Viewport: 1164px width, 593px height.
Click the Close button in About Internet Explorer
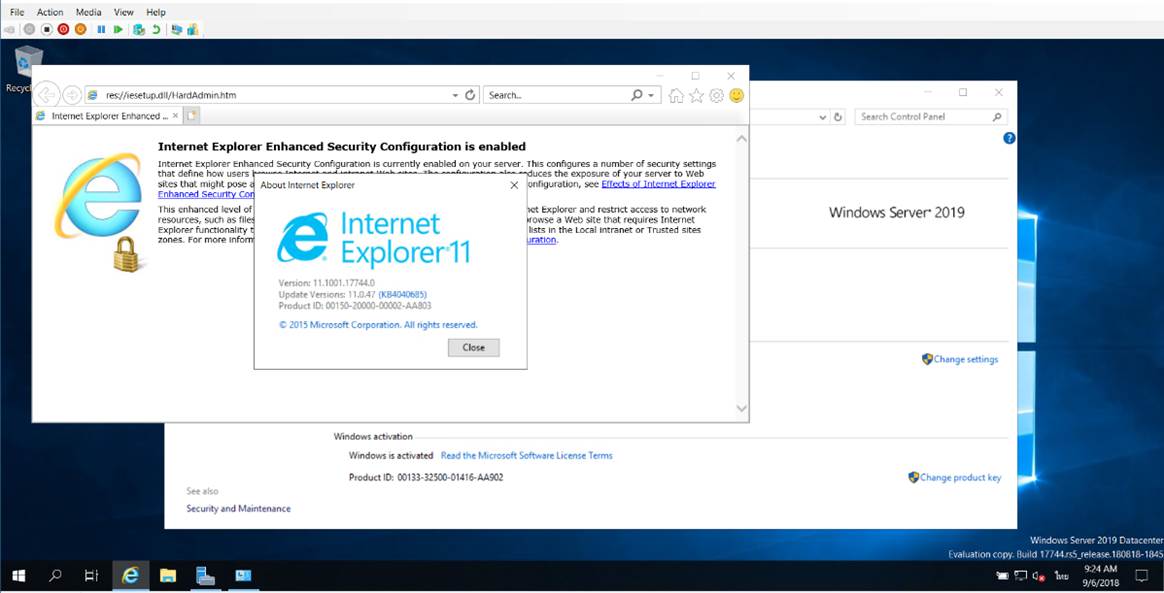[474, 347]
